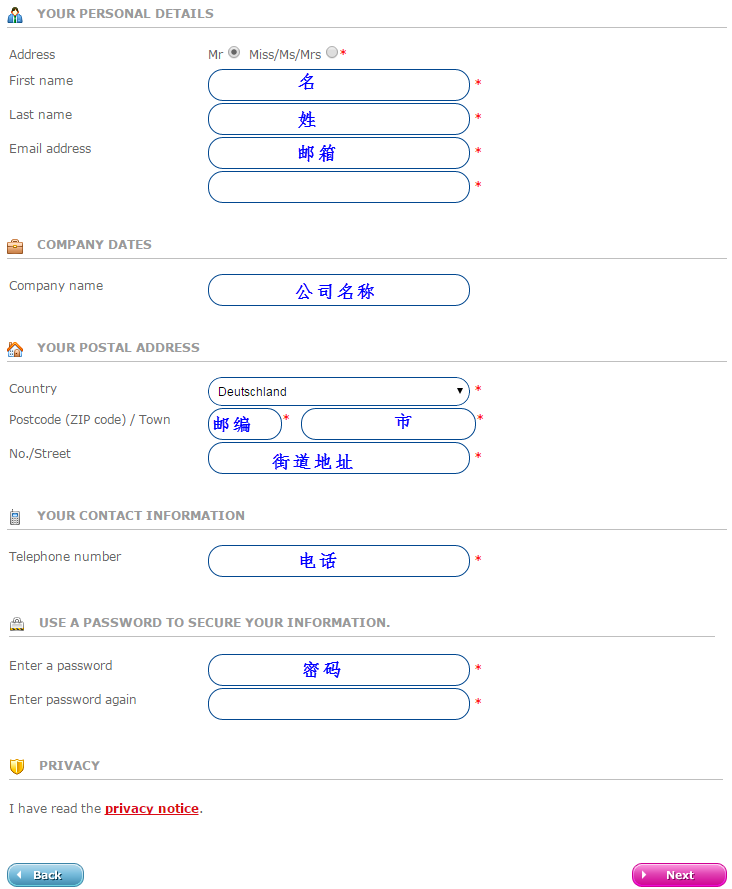Click the briefcase icon beside Company Dates

[x=15, y=246]
